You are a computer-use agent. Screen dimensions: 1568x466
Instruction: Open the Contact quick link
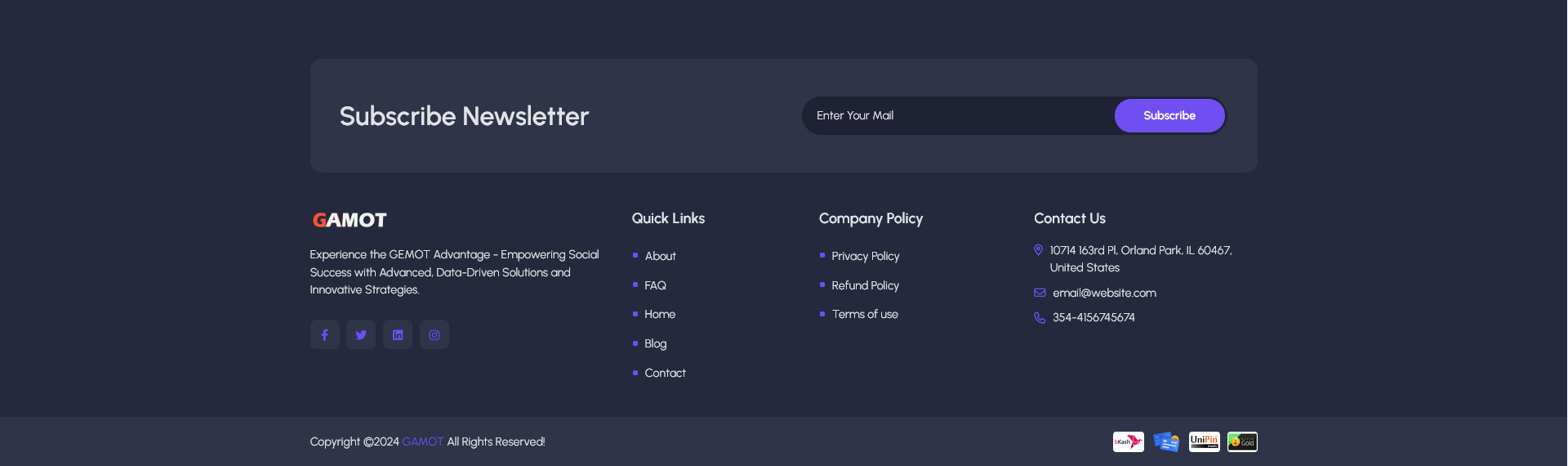click(665, 373)
